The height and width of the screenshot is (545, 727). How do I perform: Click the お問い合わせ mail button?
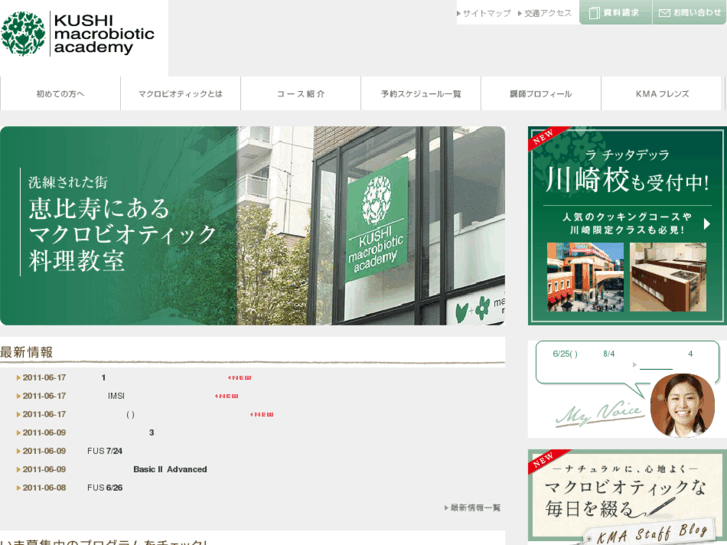click(x=689, y=13)
